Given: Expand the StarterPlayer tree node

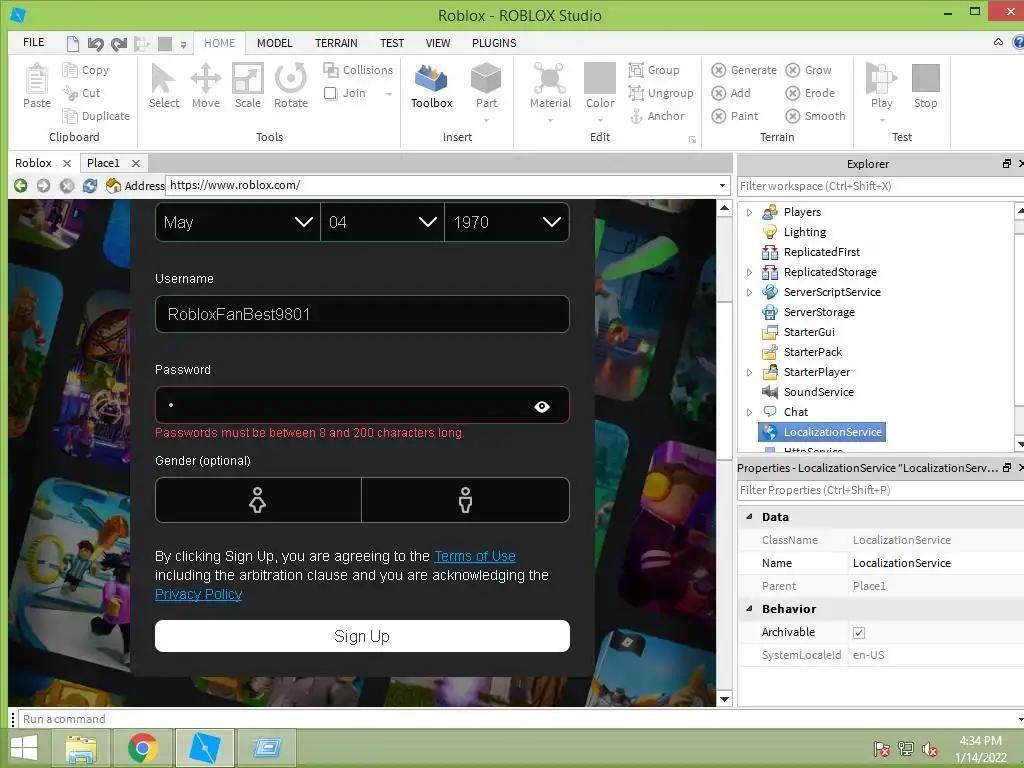Looking at the screenshot, I should [x=749, y=372].
